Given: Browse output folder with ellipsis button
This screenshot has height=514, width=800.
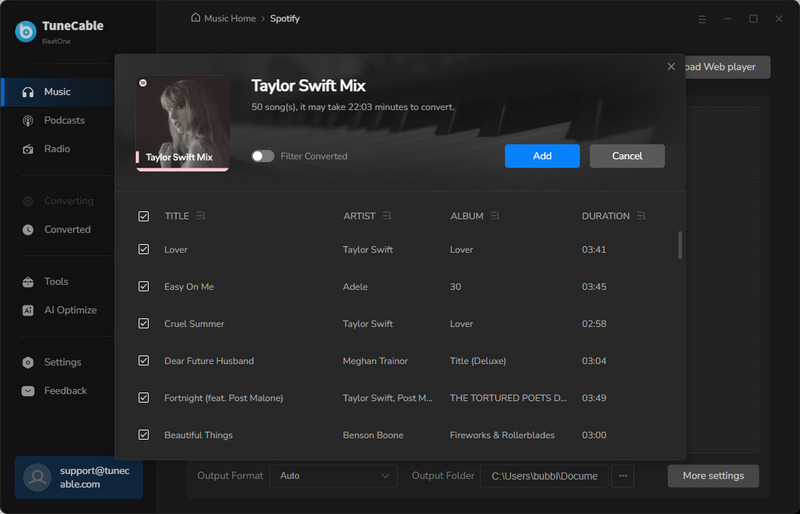Looking at the screenshot, I should pyautogui.click(x=623, y=476).
